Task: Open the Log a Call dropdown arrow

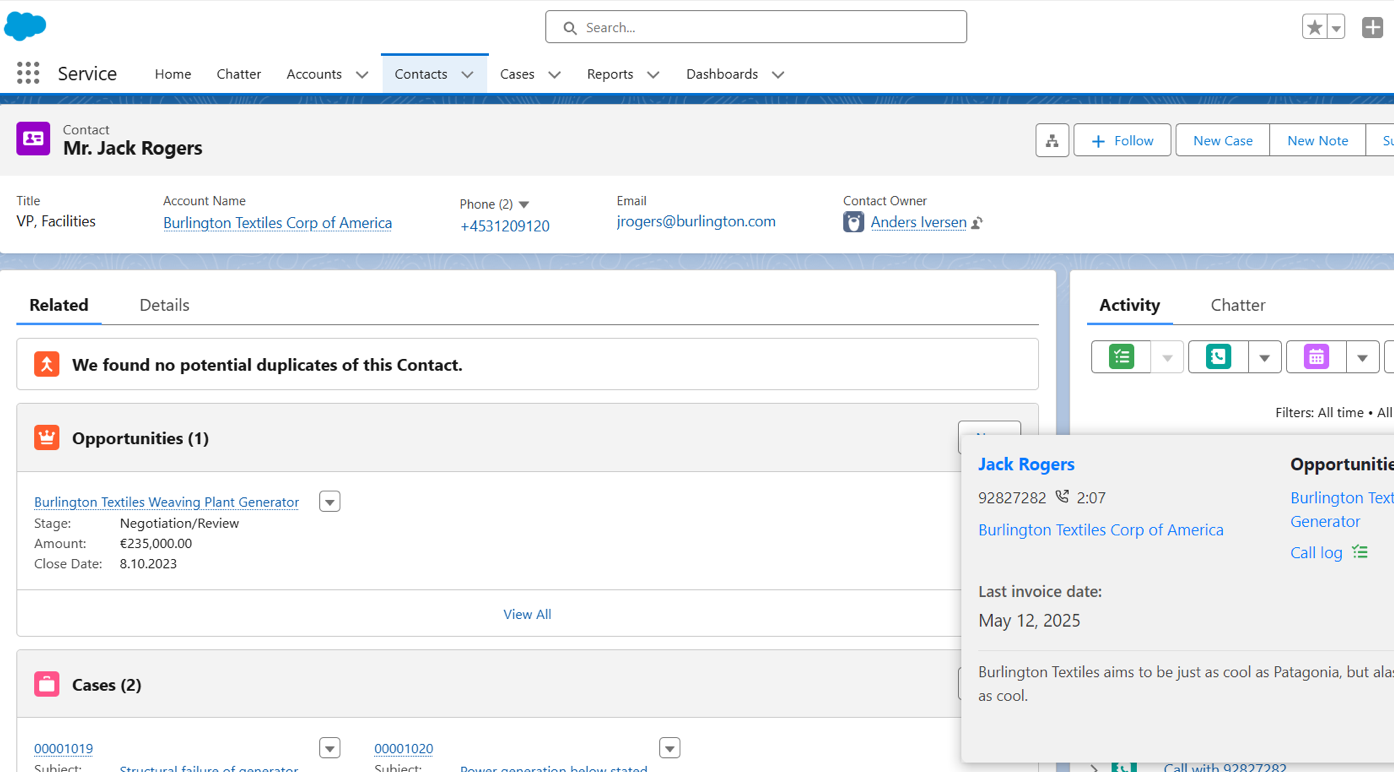Action: (1265, 357)
